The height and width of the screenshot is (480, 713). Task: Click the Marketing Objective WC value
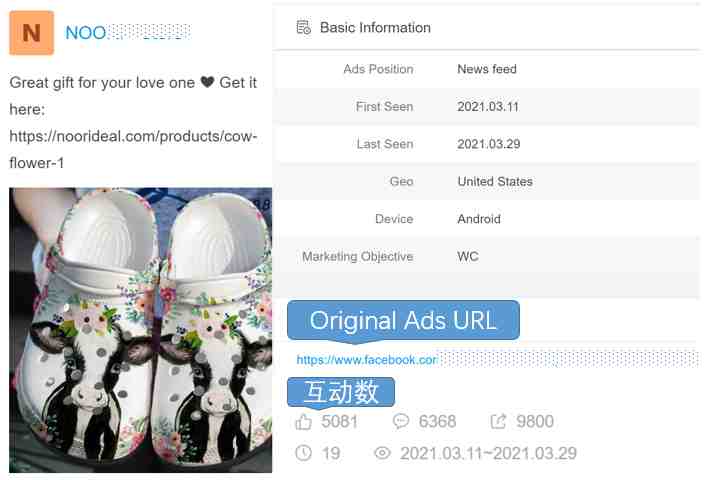pyautogui.click(x=467, y=256)
